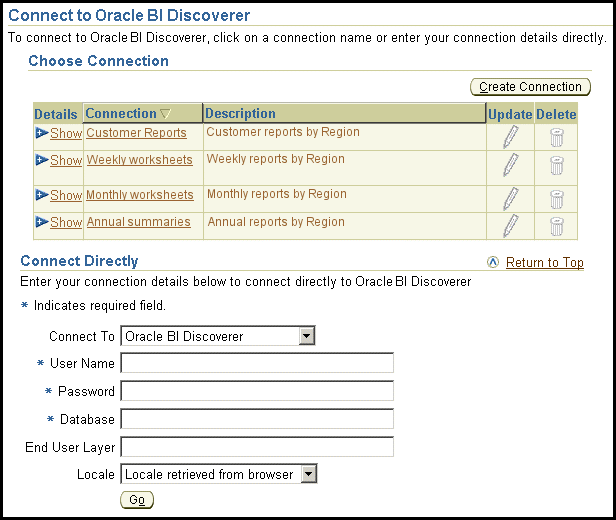Click 'Weekly reports by Region' description
This screenshot has height=520, width=616.
click(x=275, y=159)
